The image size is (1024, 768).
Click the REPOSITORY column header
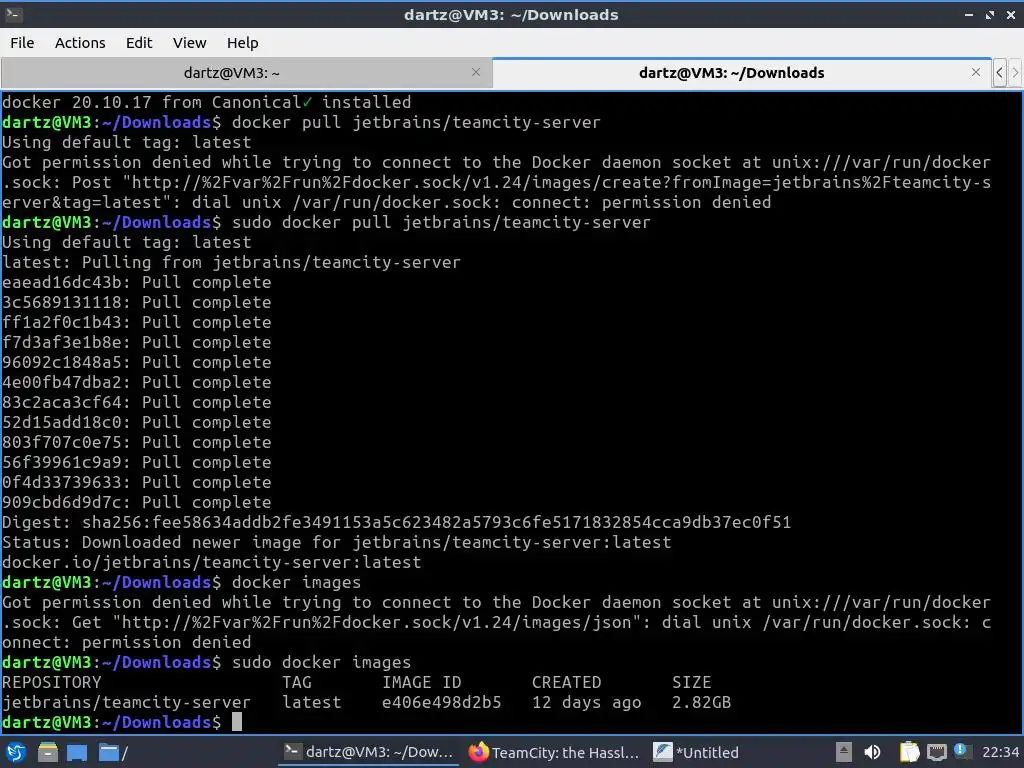pyautogui.click(x=52, y=682)
